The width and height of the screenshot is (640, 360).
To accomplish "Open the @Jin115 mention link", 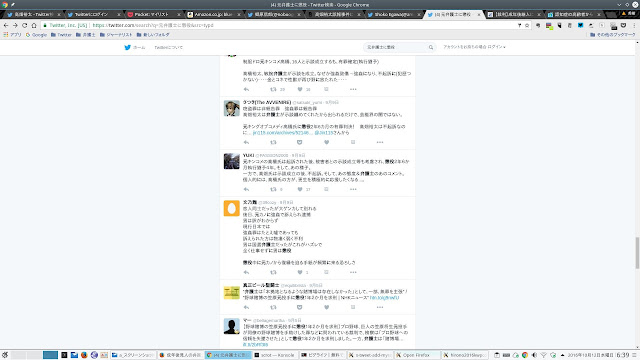I will [x=324, y=133].
